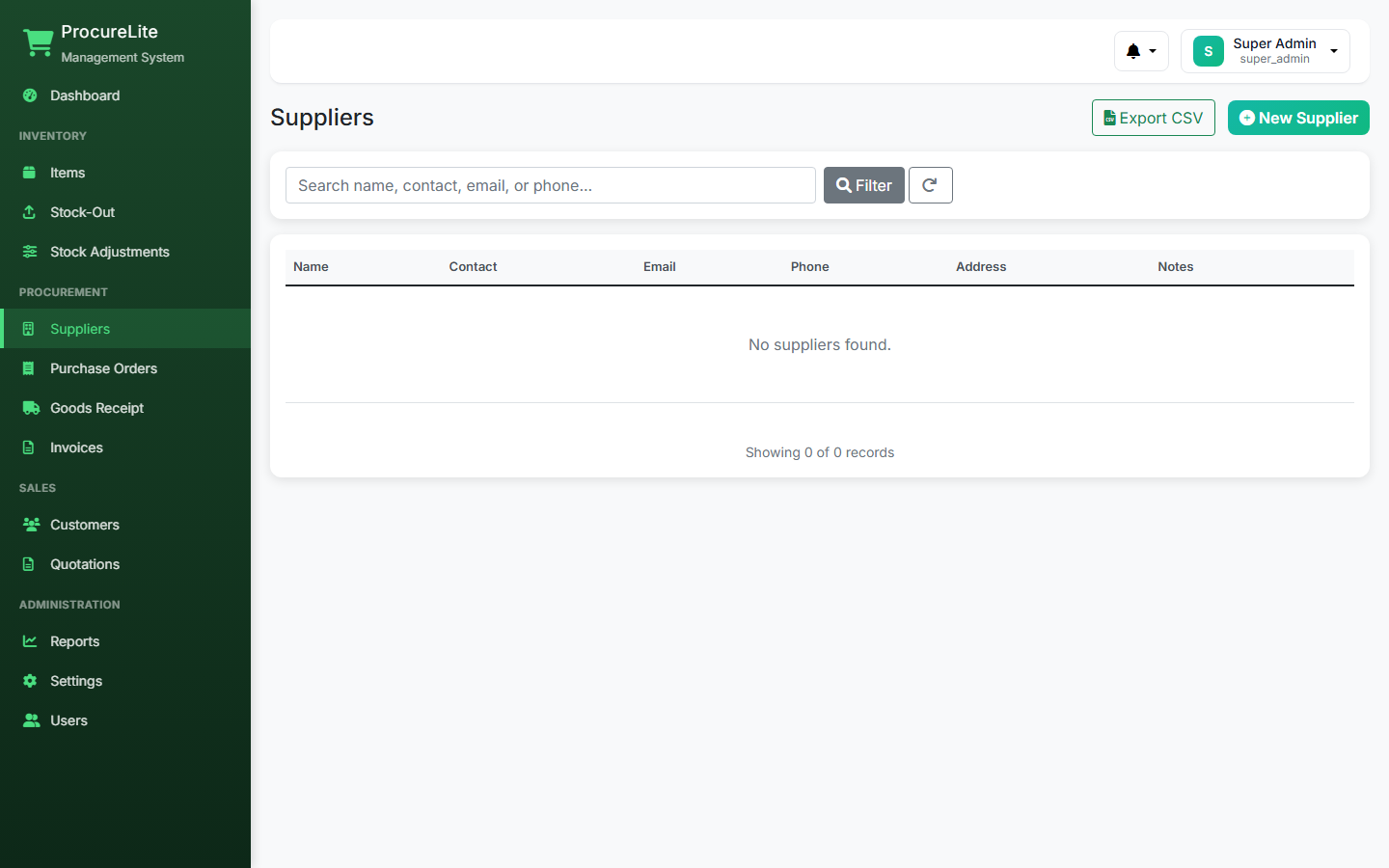Viewport: 1389px width, 868px height.
Task: Click the ProcureLite shopping cart logo
Action: coord(39,43)
